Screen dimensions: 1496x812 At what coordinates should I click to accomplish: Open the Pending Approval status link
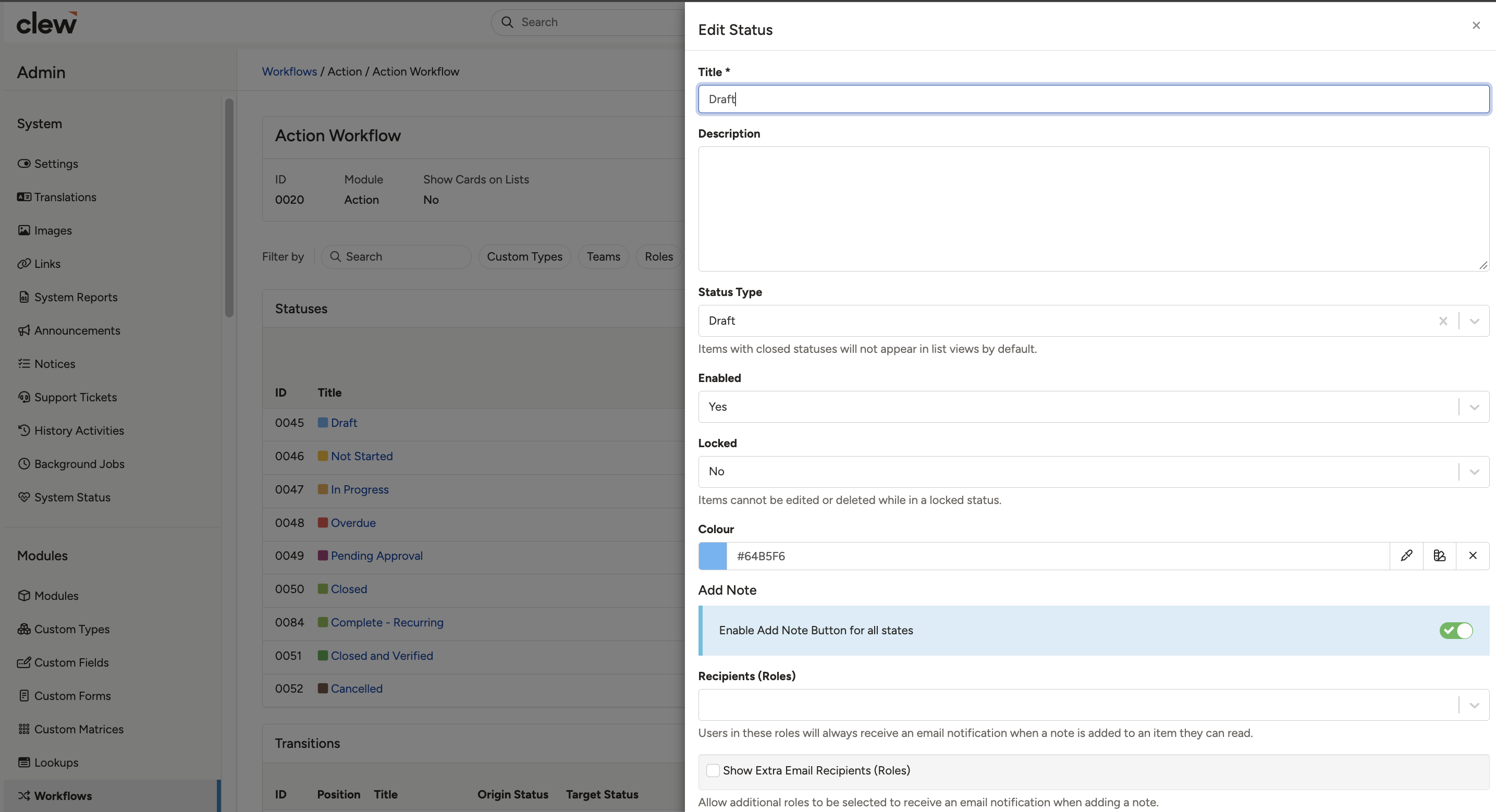(x=377, y=556)
